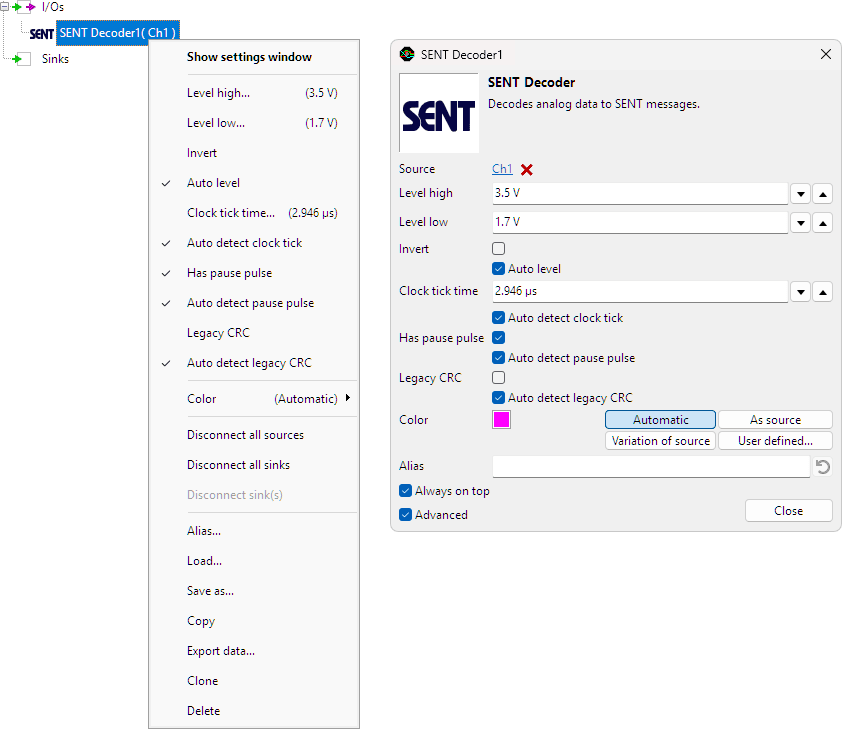Uncheck the Has pause pulse checkbox

pos(498,338)
